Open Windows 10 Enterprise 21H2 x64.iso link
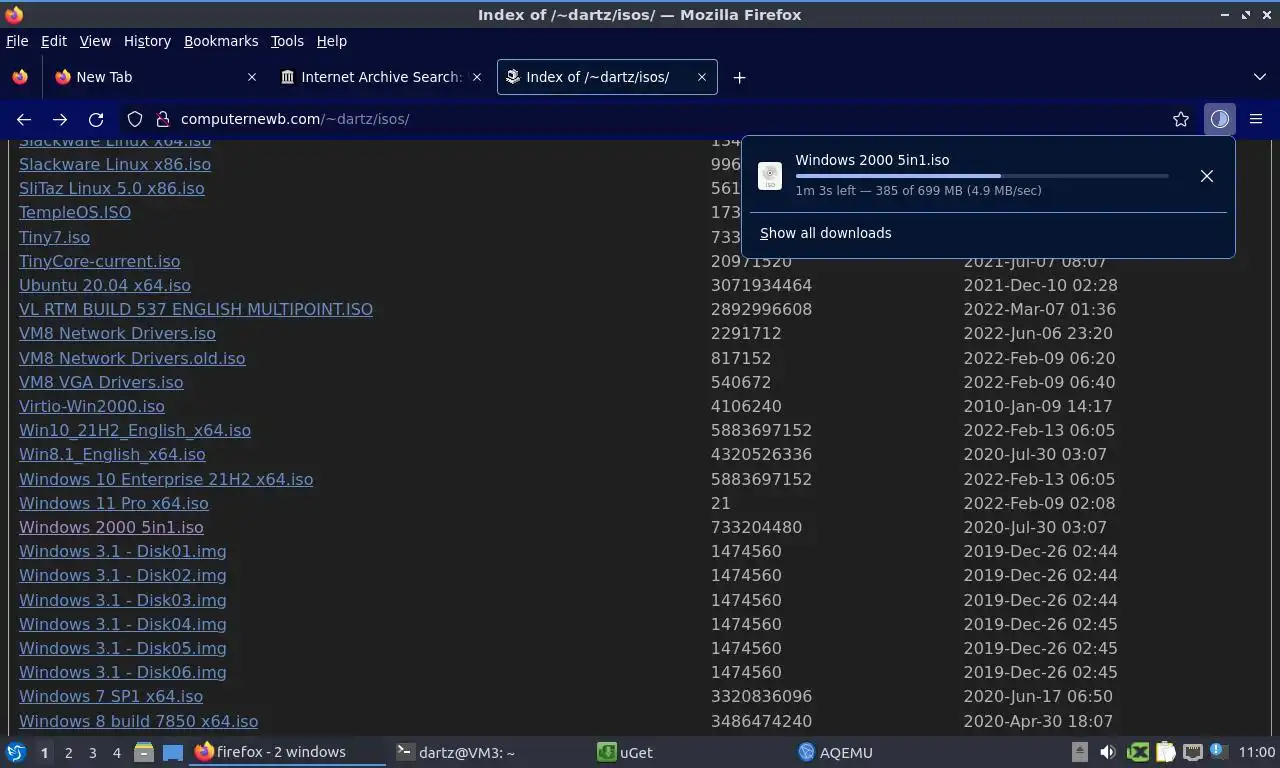 (x=166, y=479)
